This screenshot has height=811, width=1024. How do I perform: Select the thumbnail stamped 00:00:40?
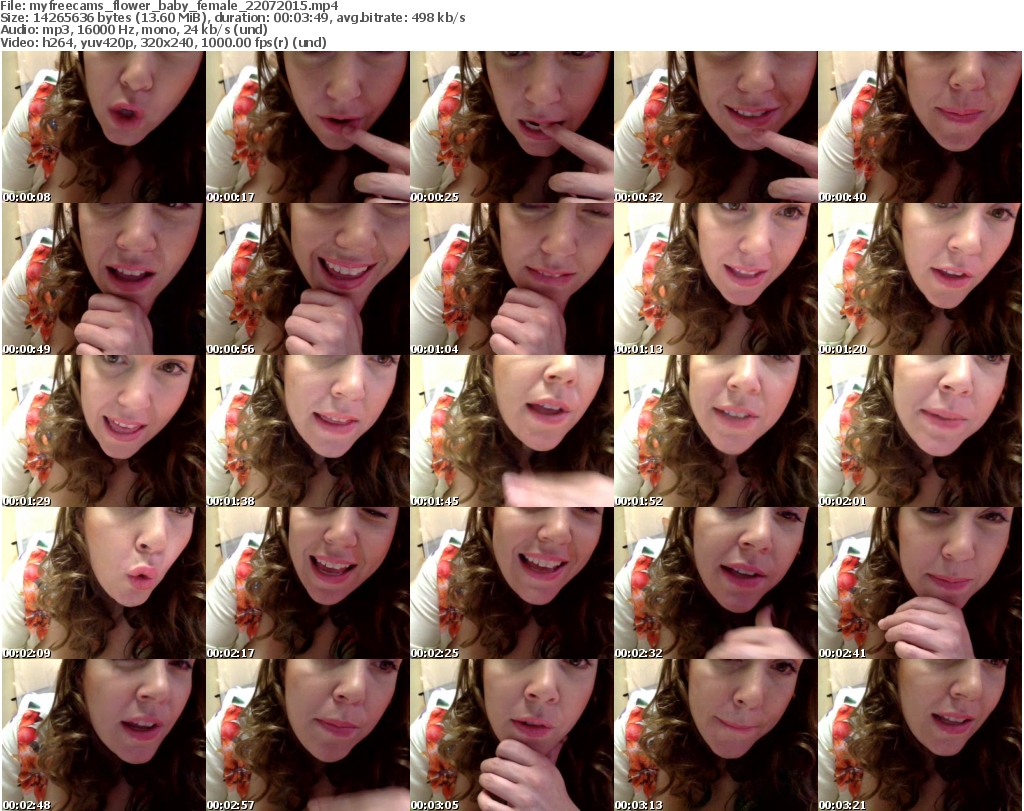click(x=920, y=127)
